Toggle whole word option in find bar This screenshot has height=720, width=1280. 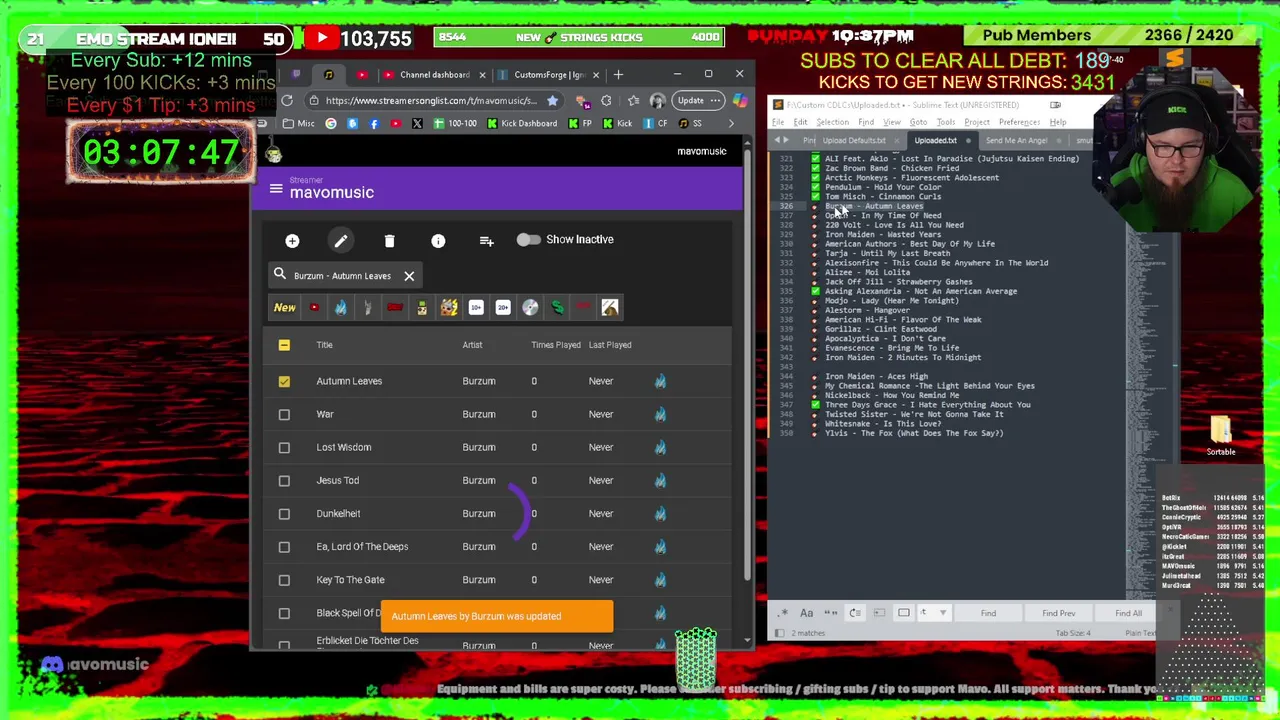(x=831, y=613)
